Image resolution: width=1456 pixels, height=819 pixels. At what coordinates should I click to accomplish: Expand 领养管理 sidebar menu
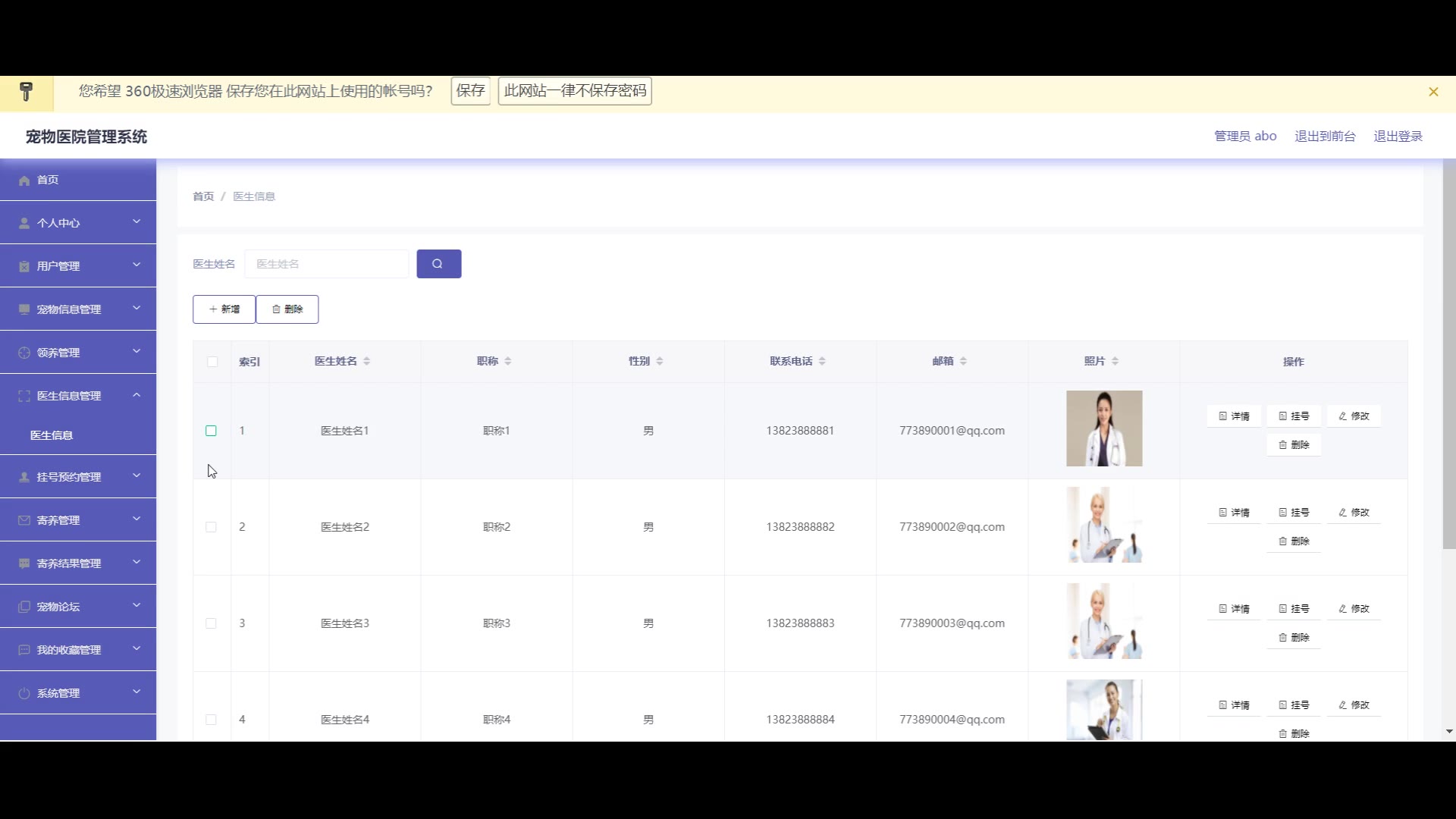(78, 353)
